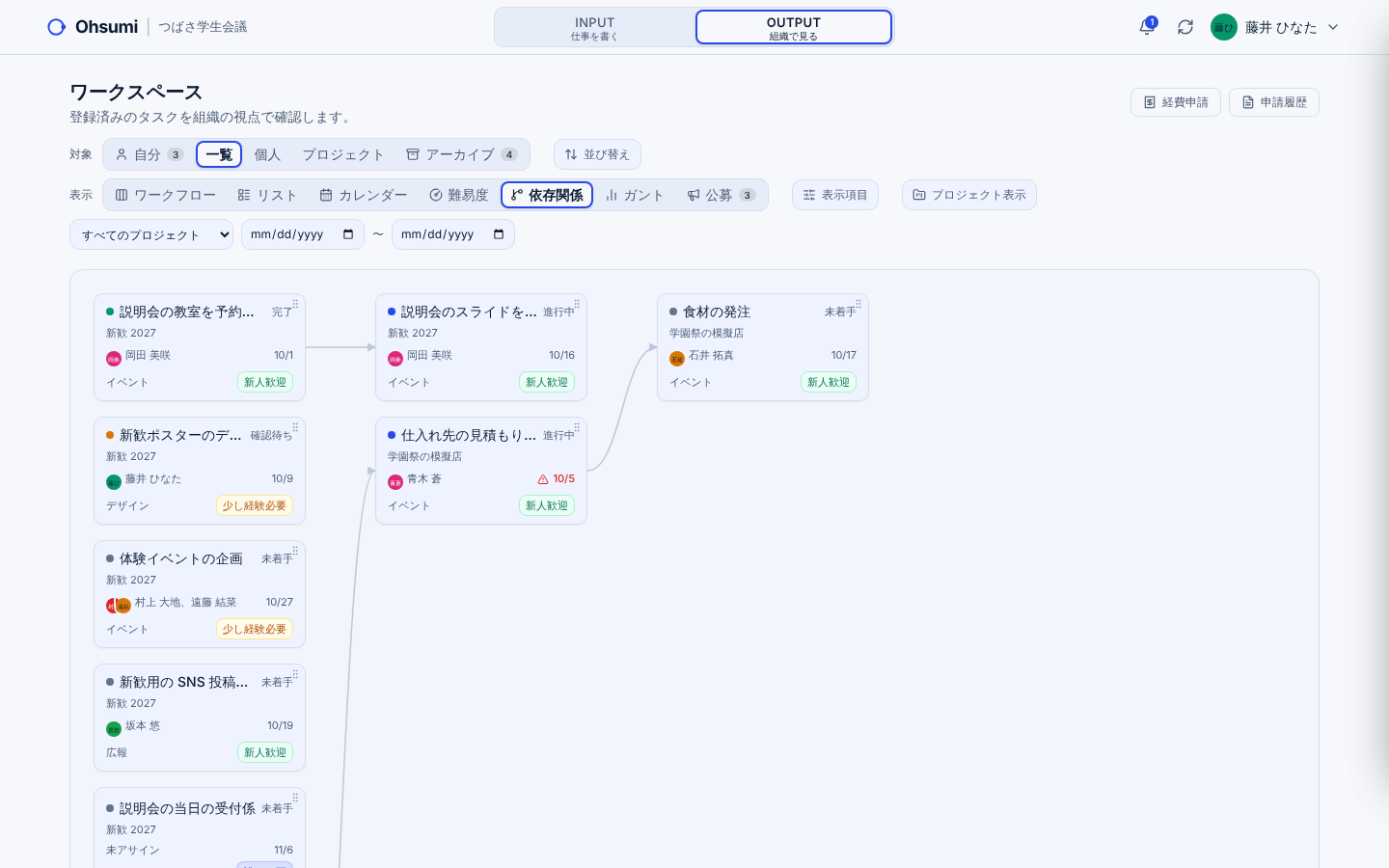Screen dimensions: 1389x868
Task: Click drag handle on 体験イベントの企画 card
Action: pos(295,551)
